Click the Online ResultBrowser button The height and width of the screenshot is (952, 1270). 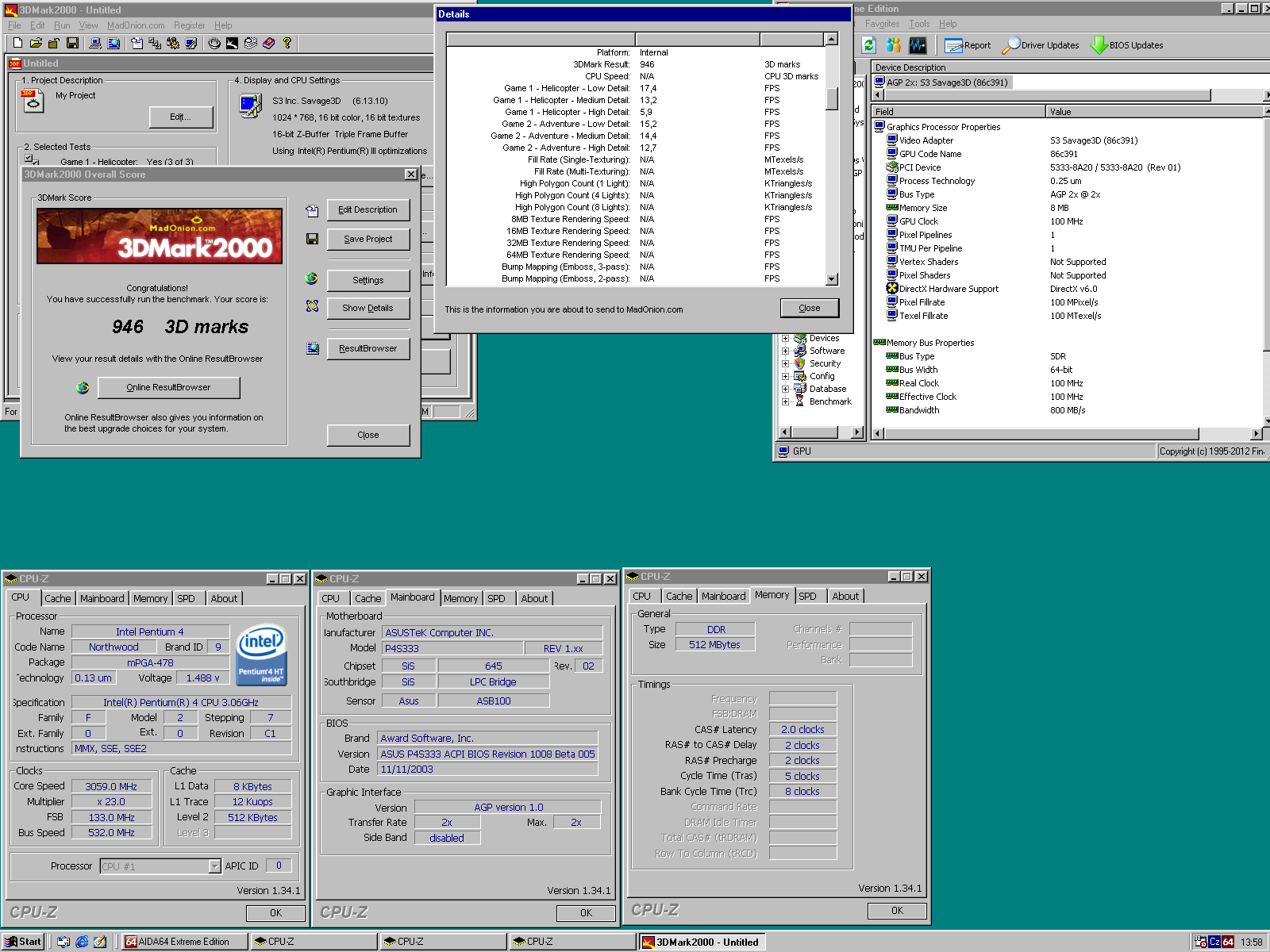(x=168, y=387)
